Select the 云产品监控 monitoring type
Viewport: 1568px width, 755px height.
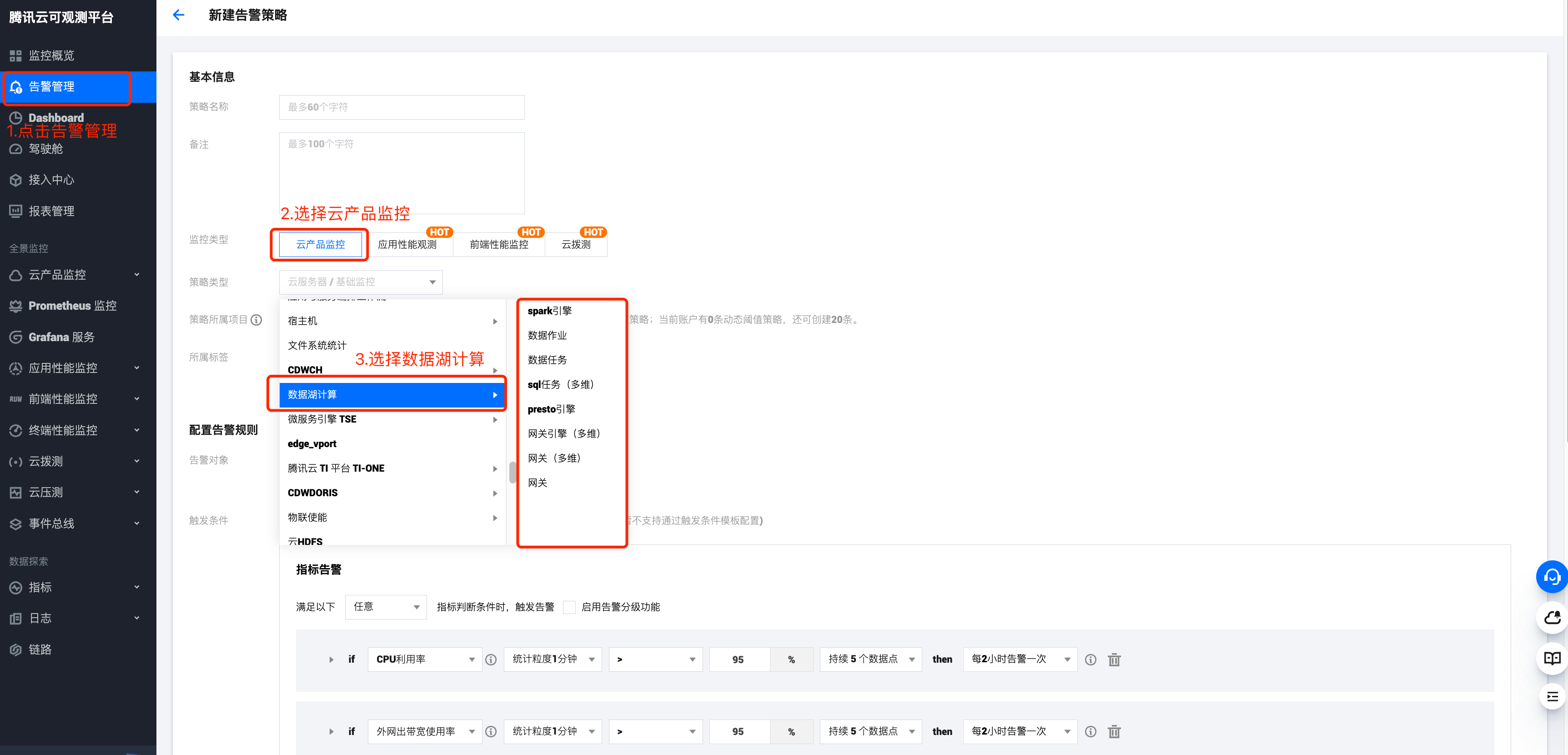tap(320, 244)
